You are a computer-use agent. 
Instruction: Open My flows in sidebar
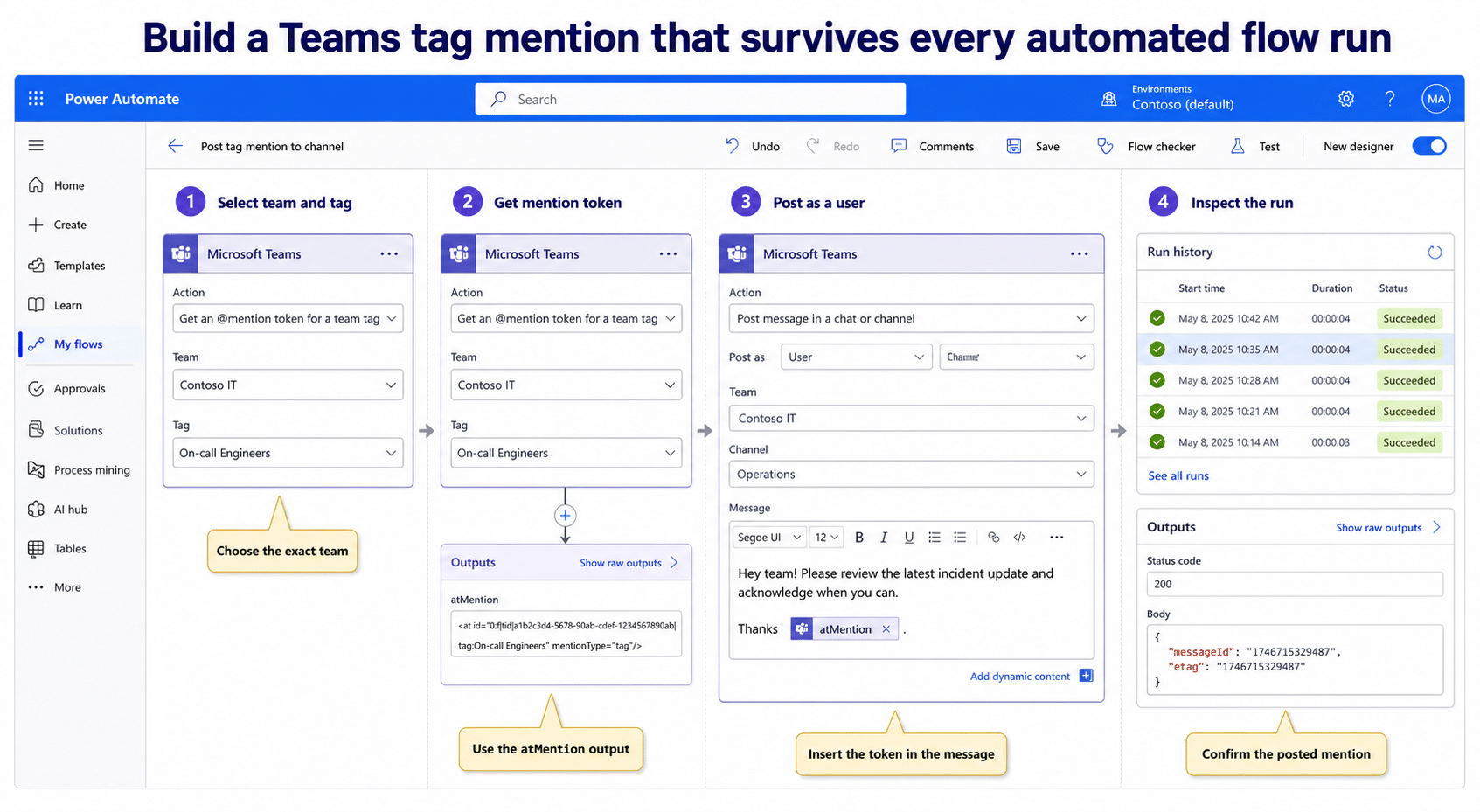79,344
